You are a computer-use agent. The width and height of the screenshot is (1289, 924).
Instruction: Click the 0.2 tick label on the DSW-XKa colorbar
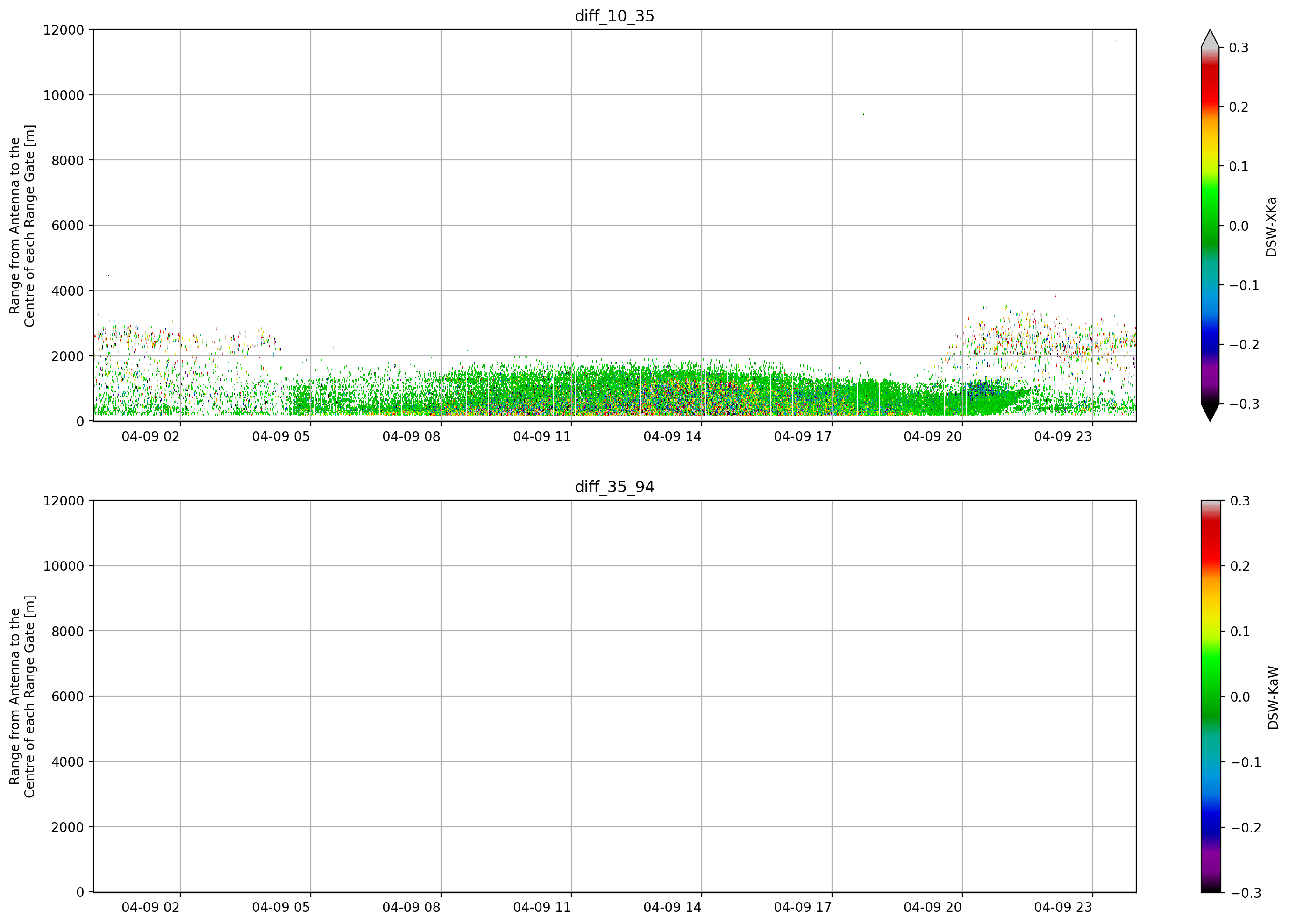1239,107
